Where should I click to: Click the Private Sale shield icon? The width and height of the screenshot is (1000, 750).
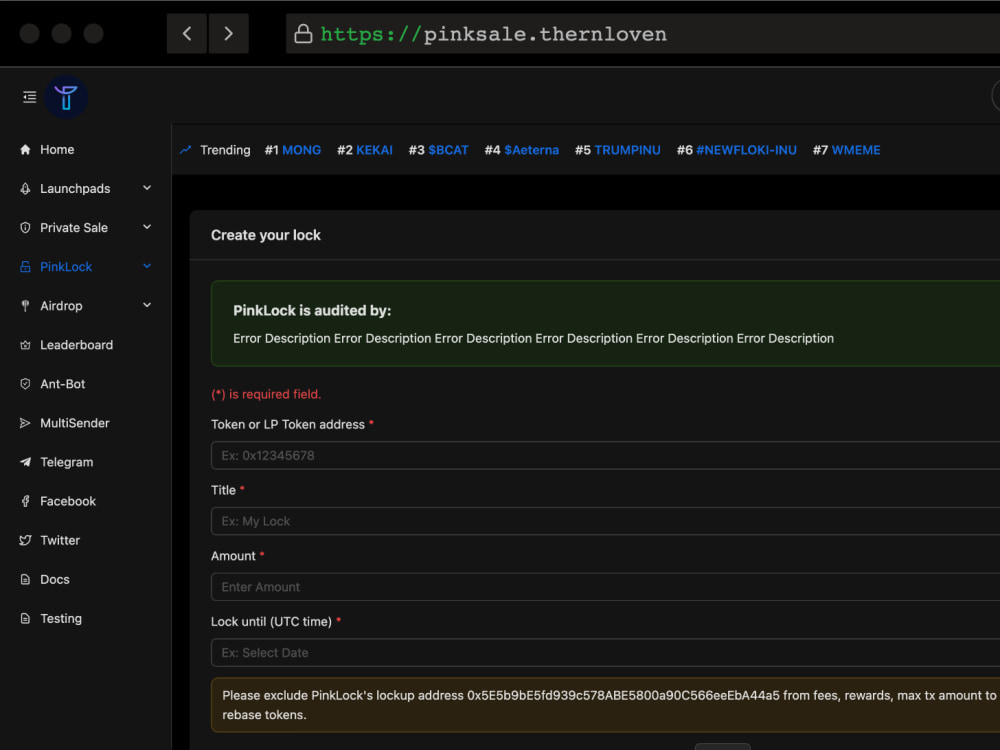coord(26,228)
